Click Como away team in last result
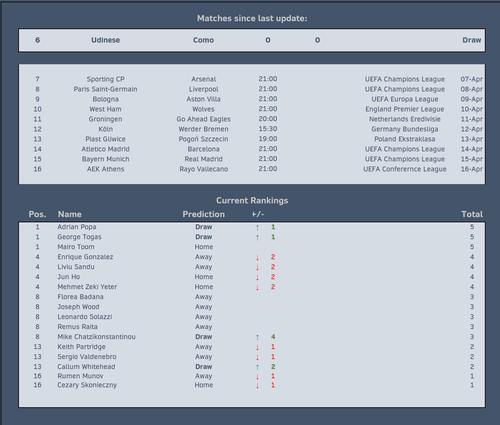500x425 pixels. tap(203, 40)
